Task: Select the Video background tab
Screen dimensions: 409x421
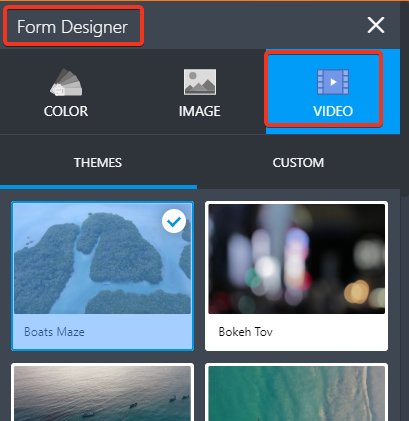Action: coord(333,92)
